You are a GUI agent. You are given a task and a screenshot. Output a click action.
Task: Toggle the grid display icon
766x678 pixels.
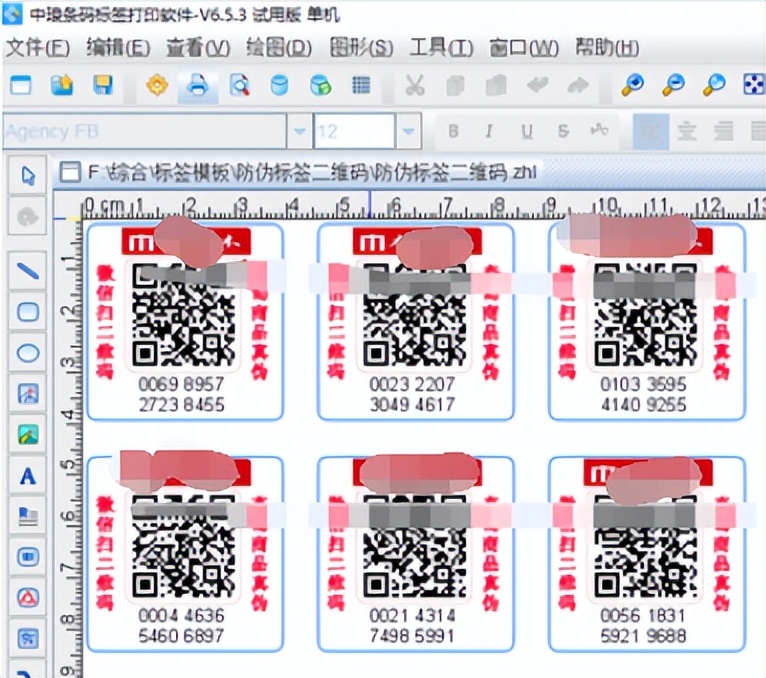coord(362,85)
